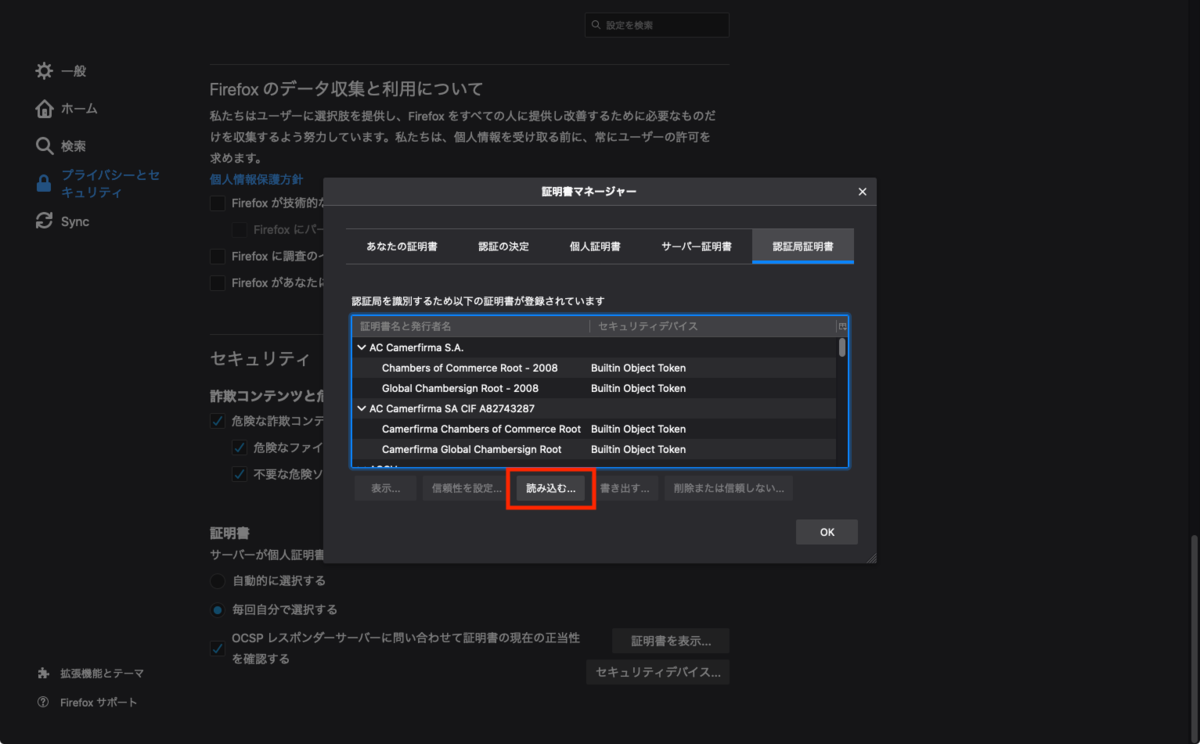
Task: Open the 個人情報保護方針 link
Action: [256, 180]
